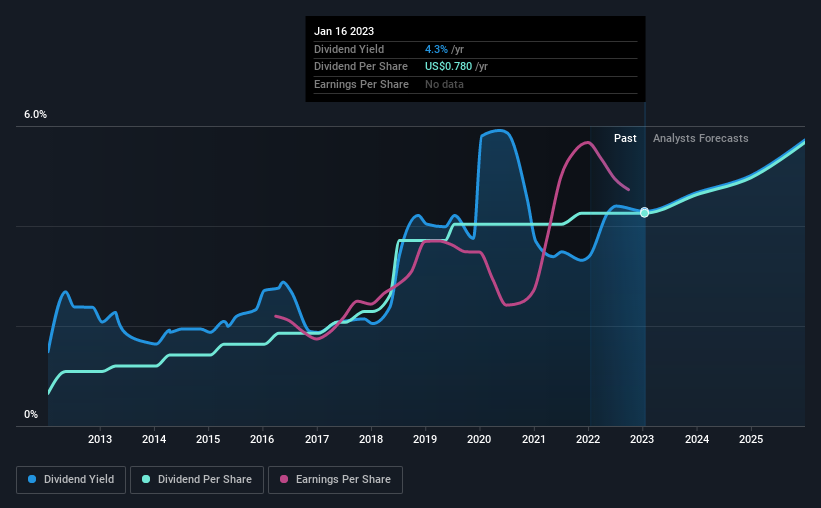Toggle the Dividend Yield legend button

tap(71, 480)
